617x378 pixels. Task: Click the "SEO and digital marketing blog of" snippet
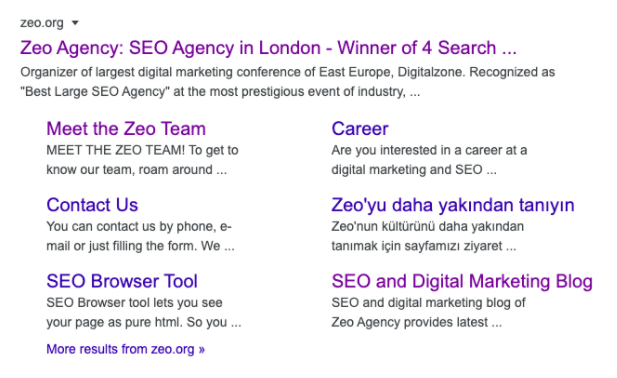point(428,303)
